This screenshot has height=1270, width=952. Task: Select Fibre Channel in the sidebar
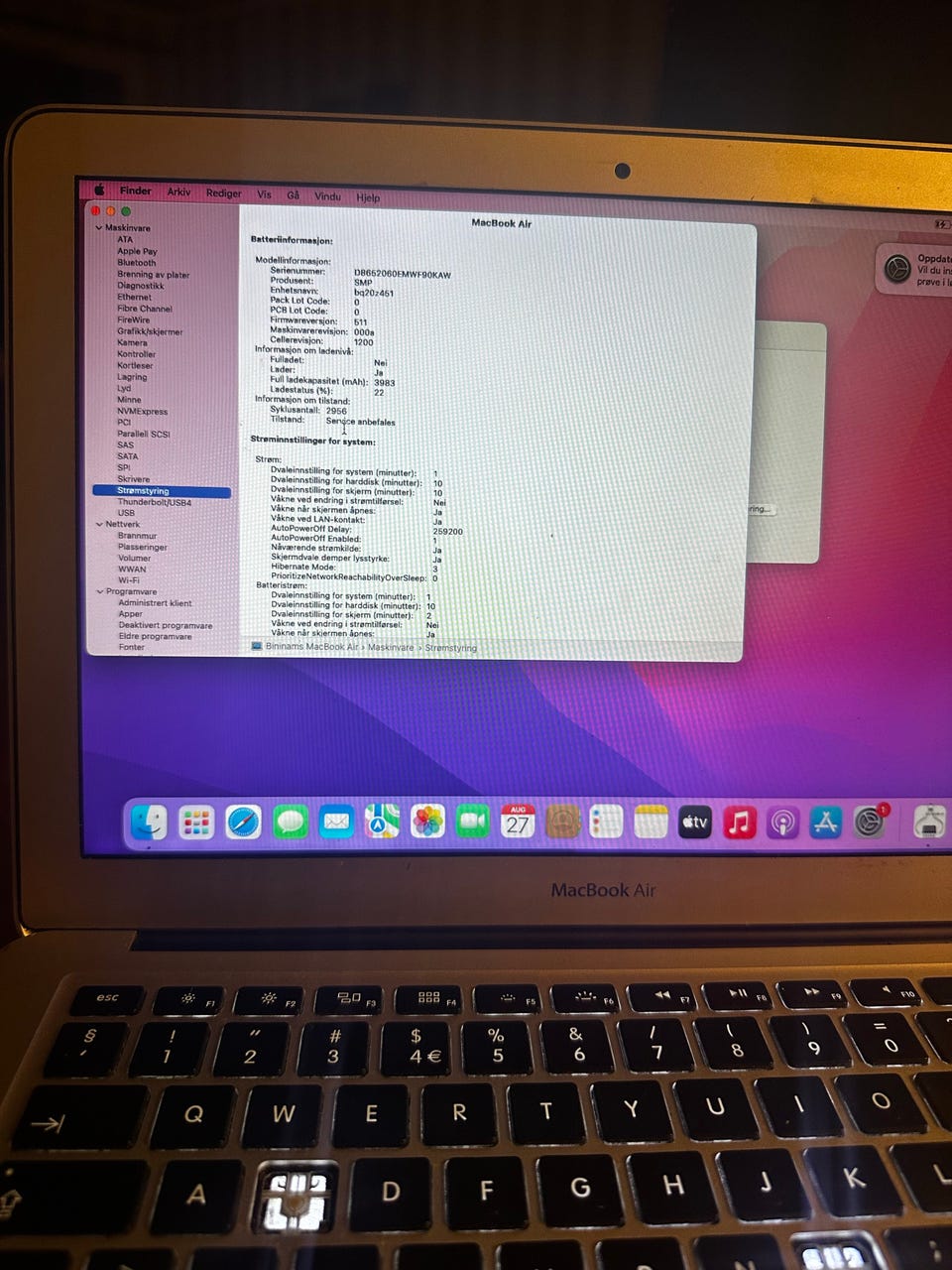click(145, 309)
